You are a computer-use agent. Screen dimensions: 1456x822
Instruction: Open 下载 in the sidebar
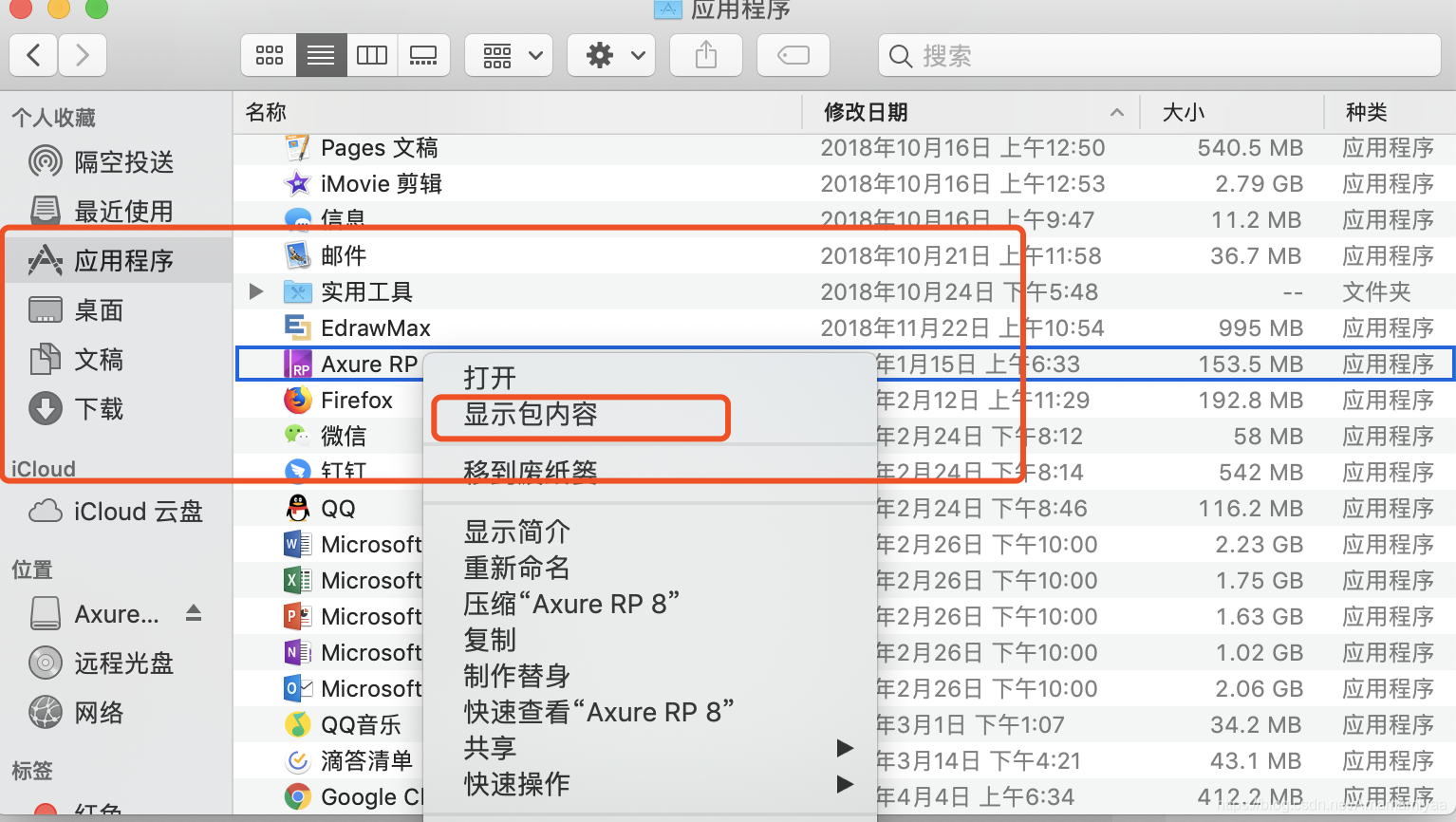coord(118,409)
